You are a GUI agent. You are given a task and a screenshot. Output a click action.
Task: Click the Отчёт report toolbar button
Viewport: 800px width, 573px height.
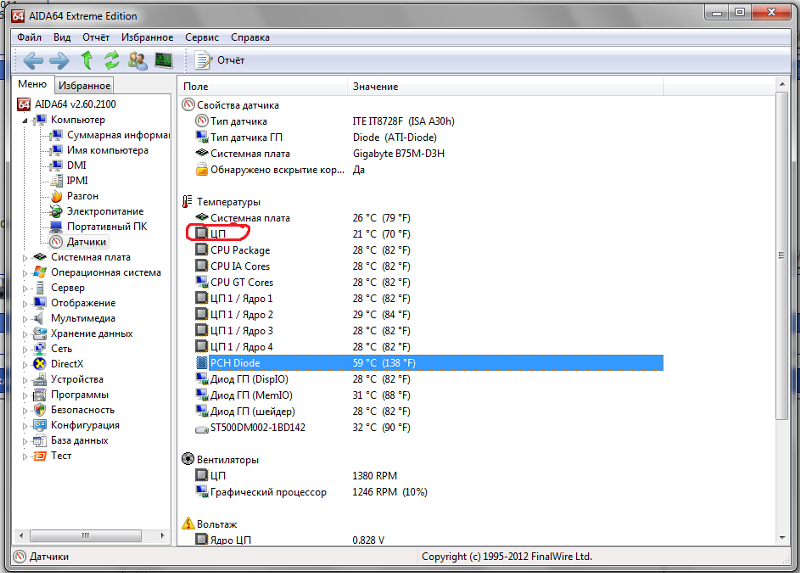point(220,60)
